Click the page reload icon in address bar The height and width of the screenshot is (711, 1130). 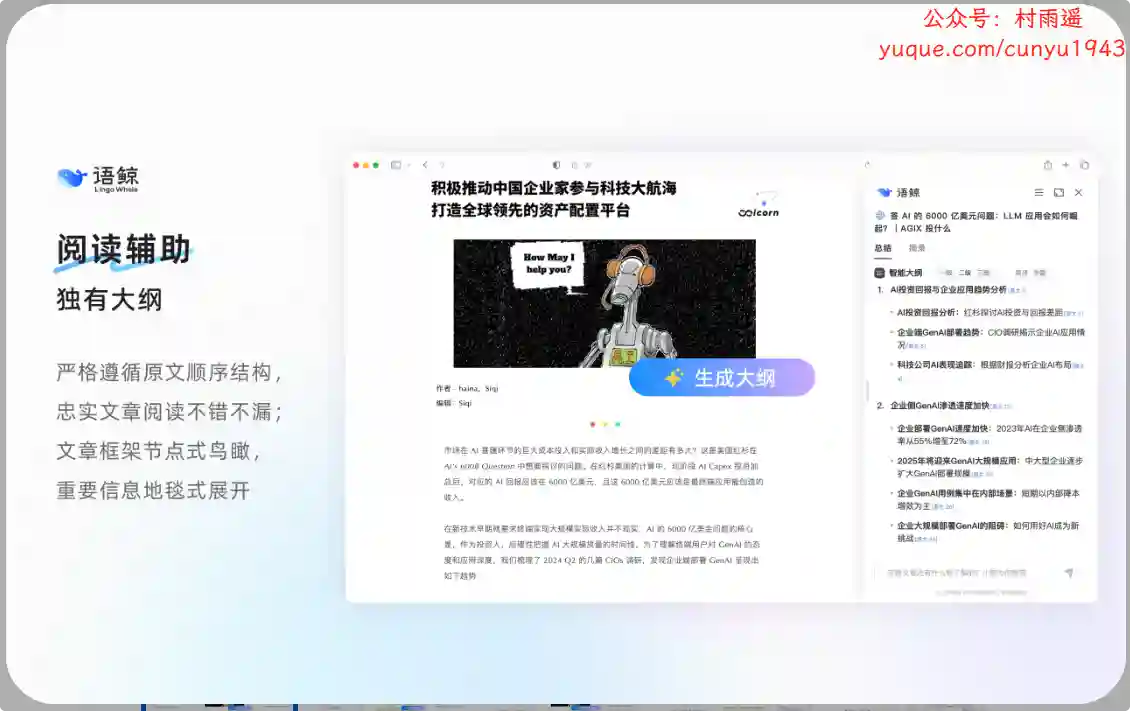click(868, 165)
